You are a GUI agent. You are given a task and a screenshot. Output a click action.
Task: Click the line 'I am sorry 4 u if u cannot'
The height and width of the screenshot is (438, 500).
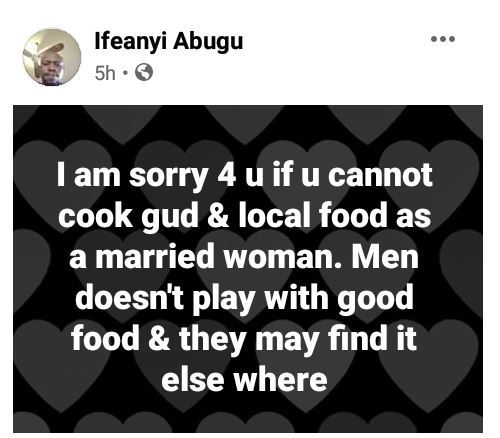[244, 177]
